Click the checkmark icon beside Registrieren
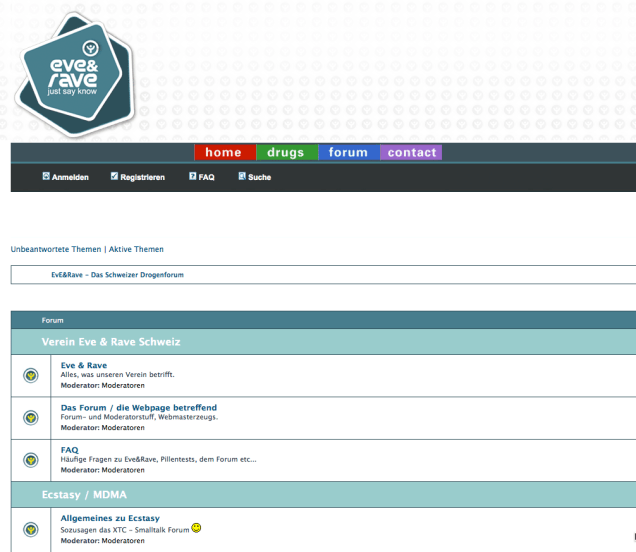The image size is (636, 552). click(114, 176)
